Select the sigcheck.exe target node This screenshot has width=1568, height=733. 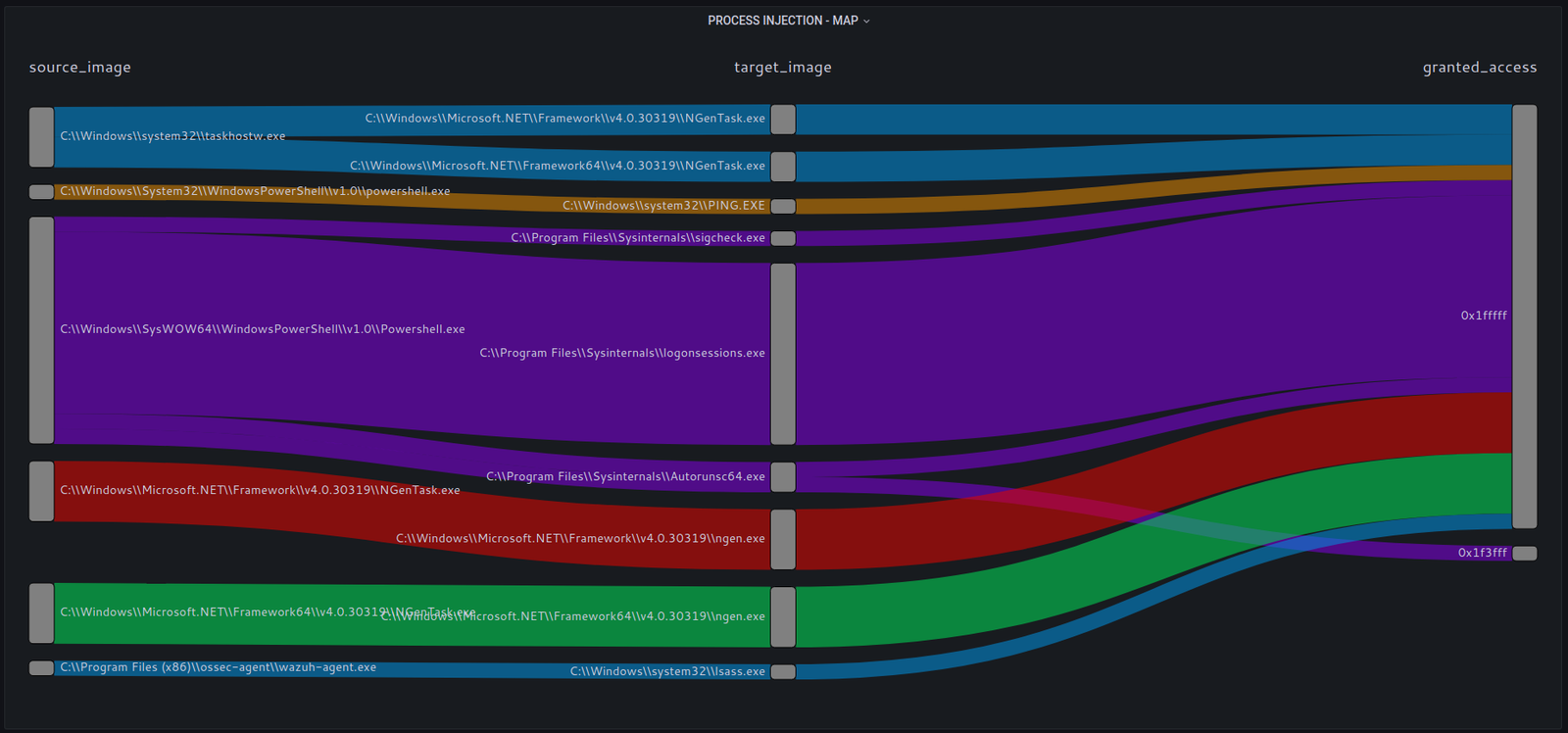pos(783,238)
